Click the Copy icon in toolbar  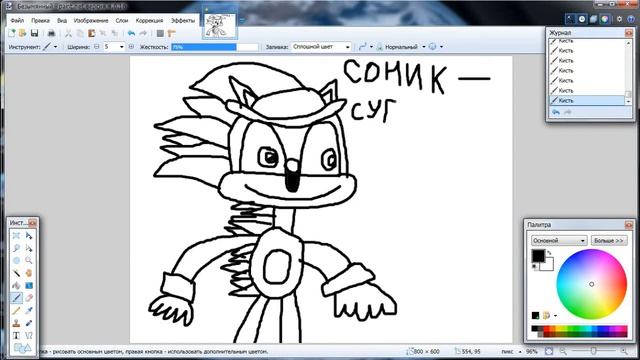point(80,33)
